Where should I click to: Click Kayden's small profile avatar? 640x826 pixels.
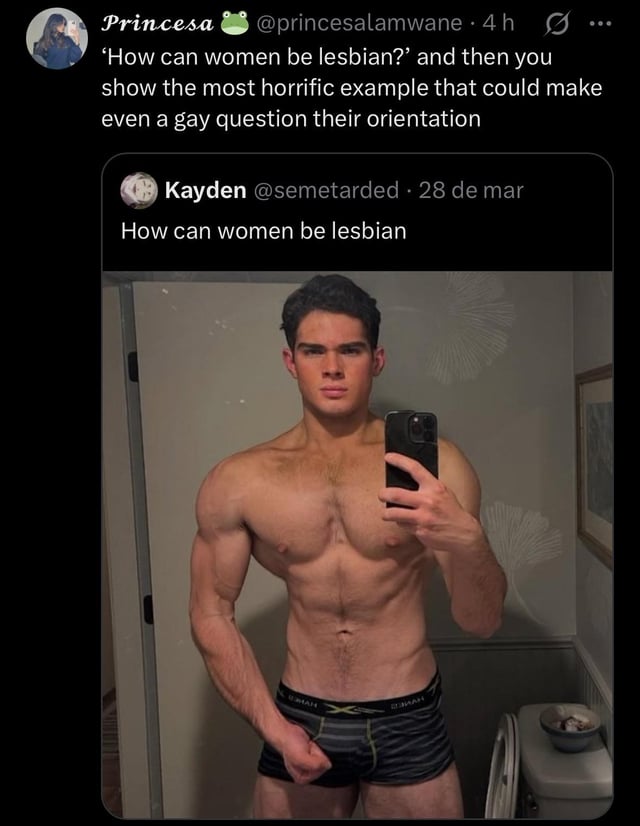139,190
